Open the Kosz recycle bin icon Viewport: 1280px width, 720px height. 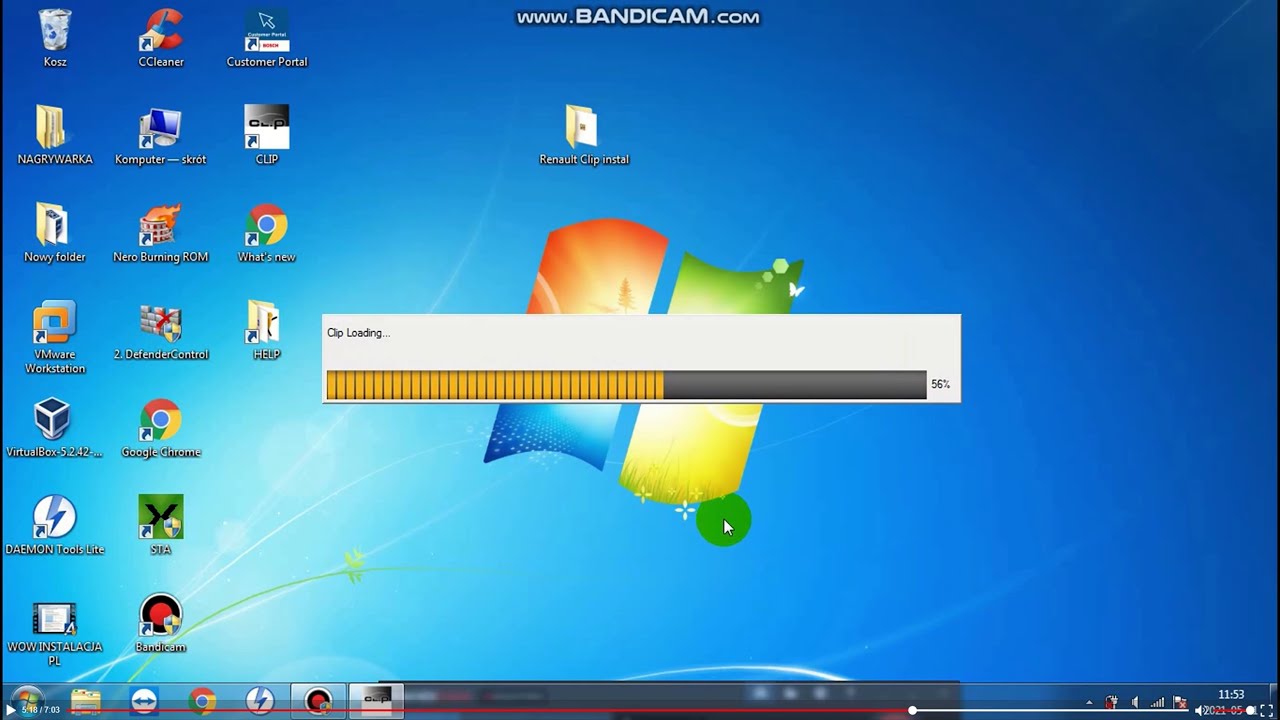coord(55,38)
